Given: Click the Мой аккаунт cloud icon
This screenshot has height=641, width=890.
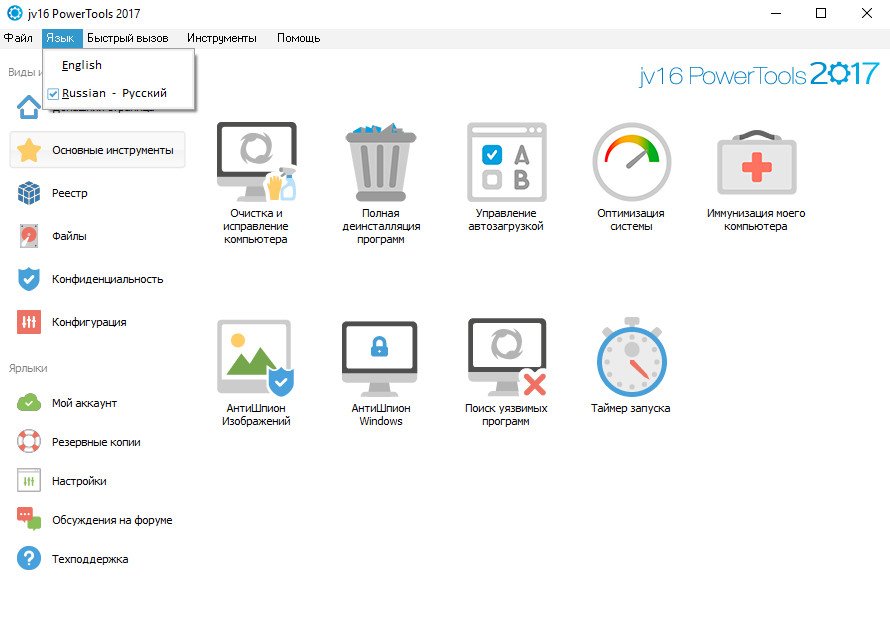Looking at the screenshot, I should (x=28, y=403).
